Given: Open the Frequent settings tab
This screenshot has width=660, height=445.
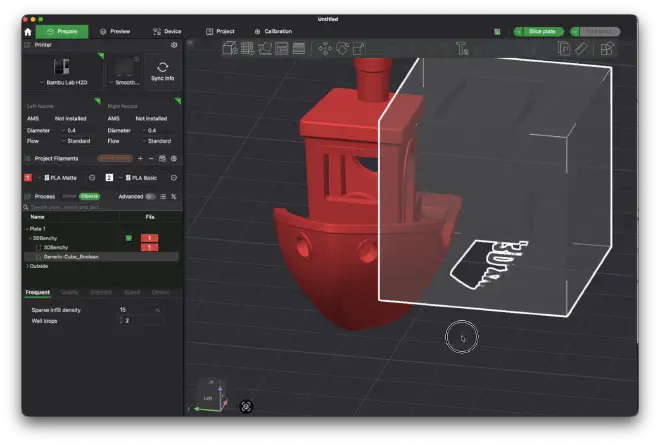Looking at the screenshot, I should tap(37, 293).
